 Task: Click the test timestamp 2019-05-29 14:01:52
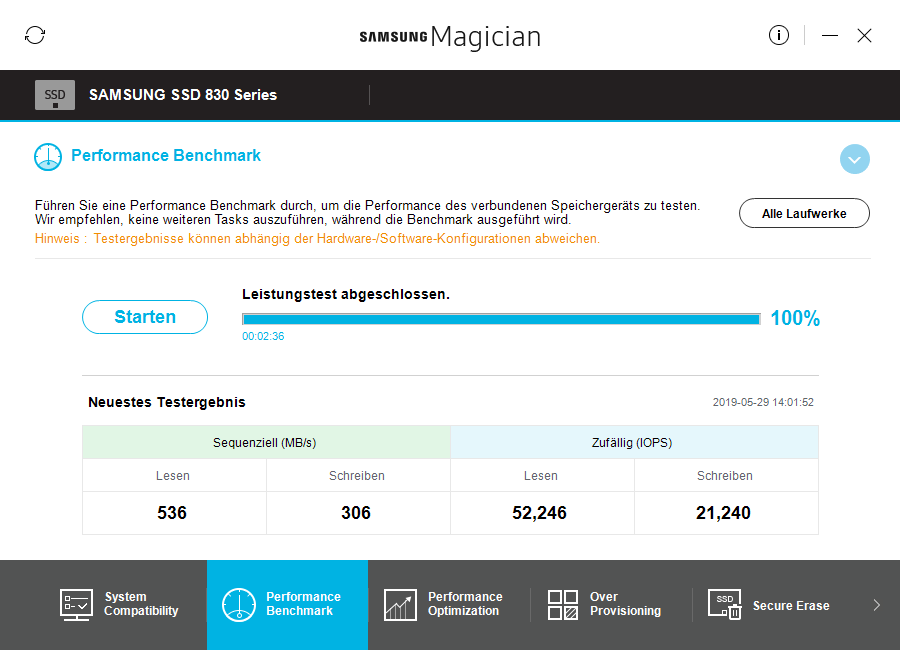tap(763, 402)
